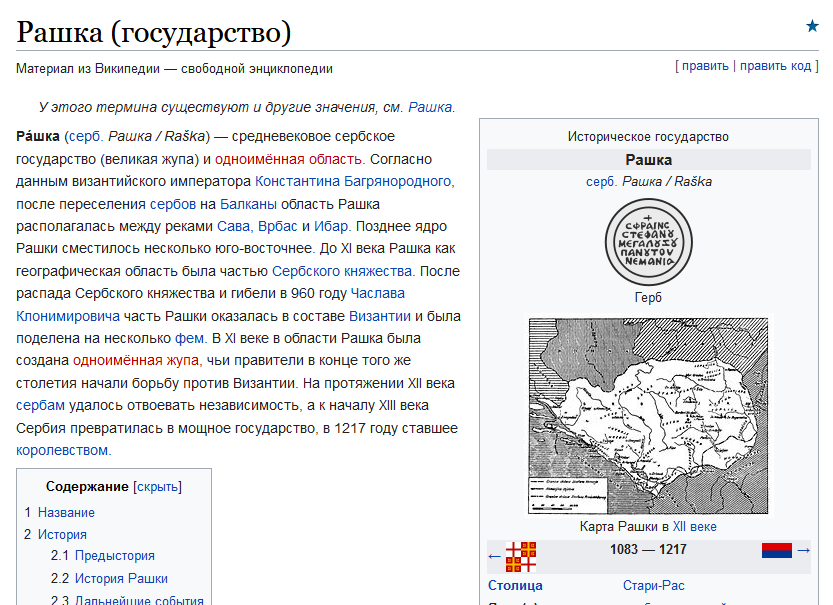Jump to contents item «История»

[x=62, y=535]
